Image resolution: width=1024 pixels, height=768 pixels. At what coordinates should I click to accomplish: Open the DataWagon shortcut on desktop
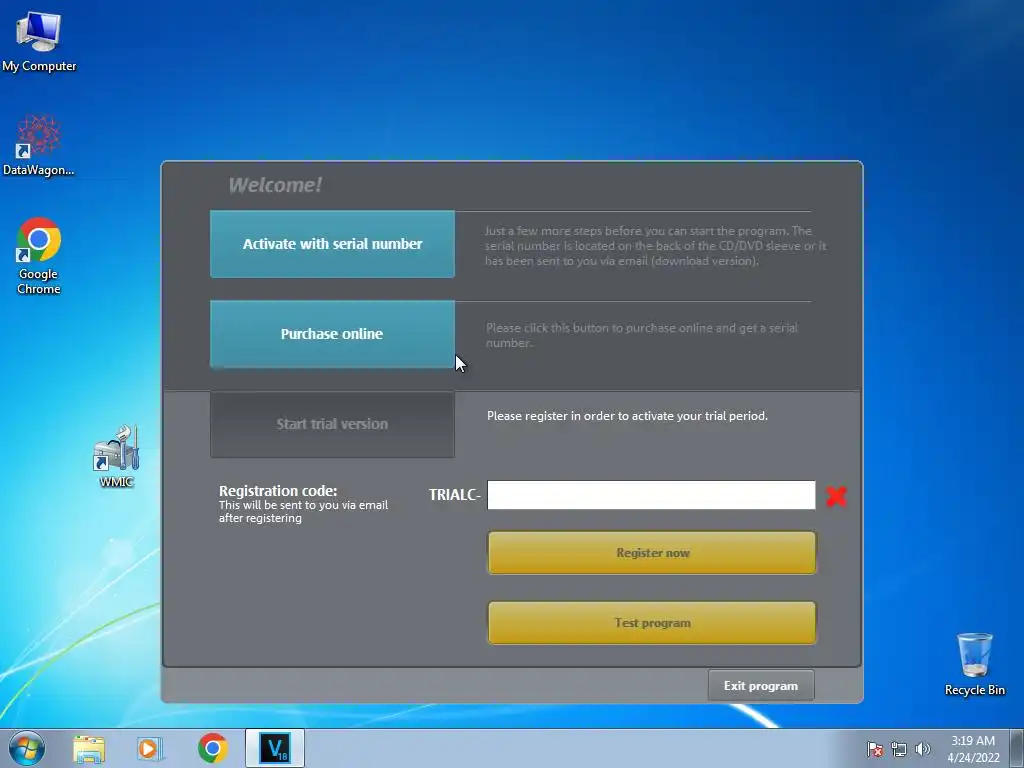coord(39,145)
